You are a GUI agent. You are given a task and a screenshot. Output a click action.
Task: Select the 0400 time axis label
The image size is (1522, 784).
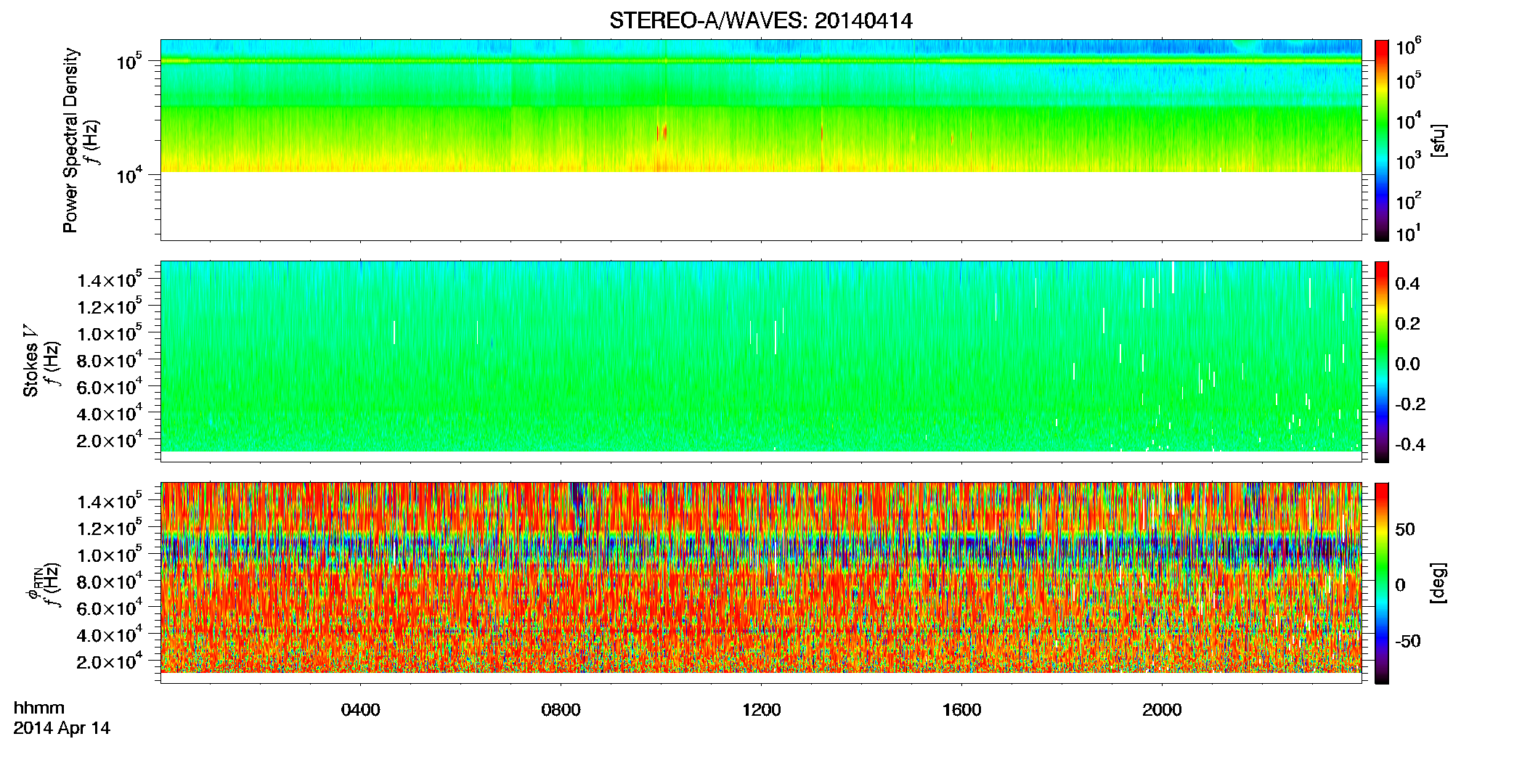pos(360,710)
